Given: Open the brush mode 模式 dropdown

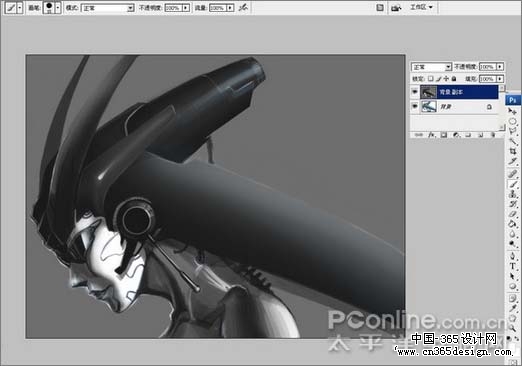Looking at the screenshot, I should (108, 8).
